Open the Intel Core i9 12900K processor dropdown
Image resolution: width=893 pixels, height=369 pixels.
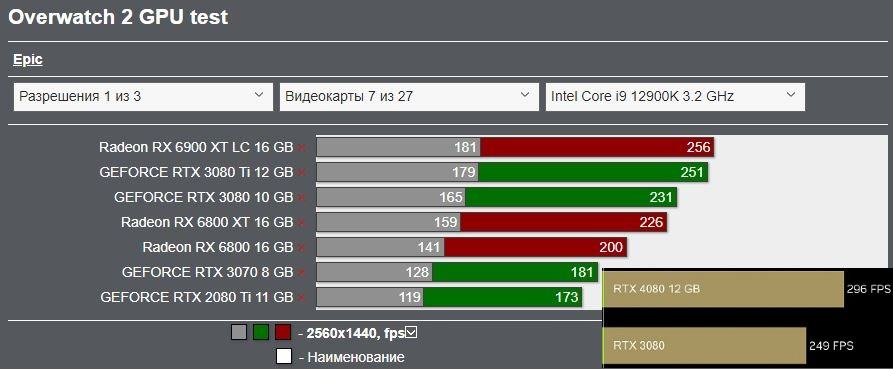point(675,96)
